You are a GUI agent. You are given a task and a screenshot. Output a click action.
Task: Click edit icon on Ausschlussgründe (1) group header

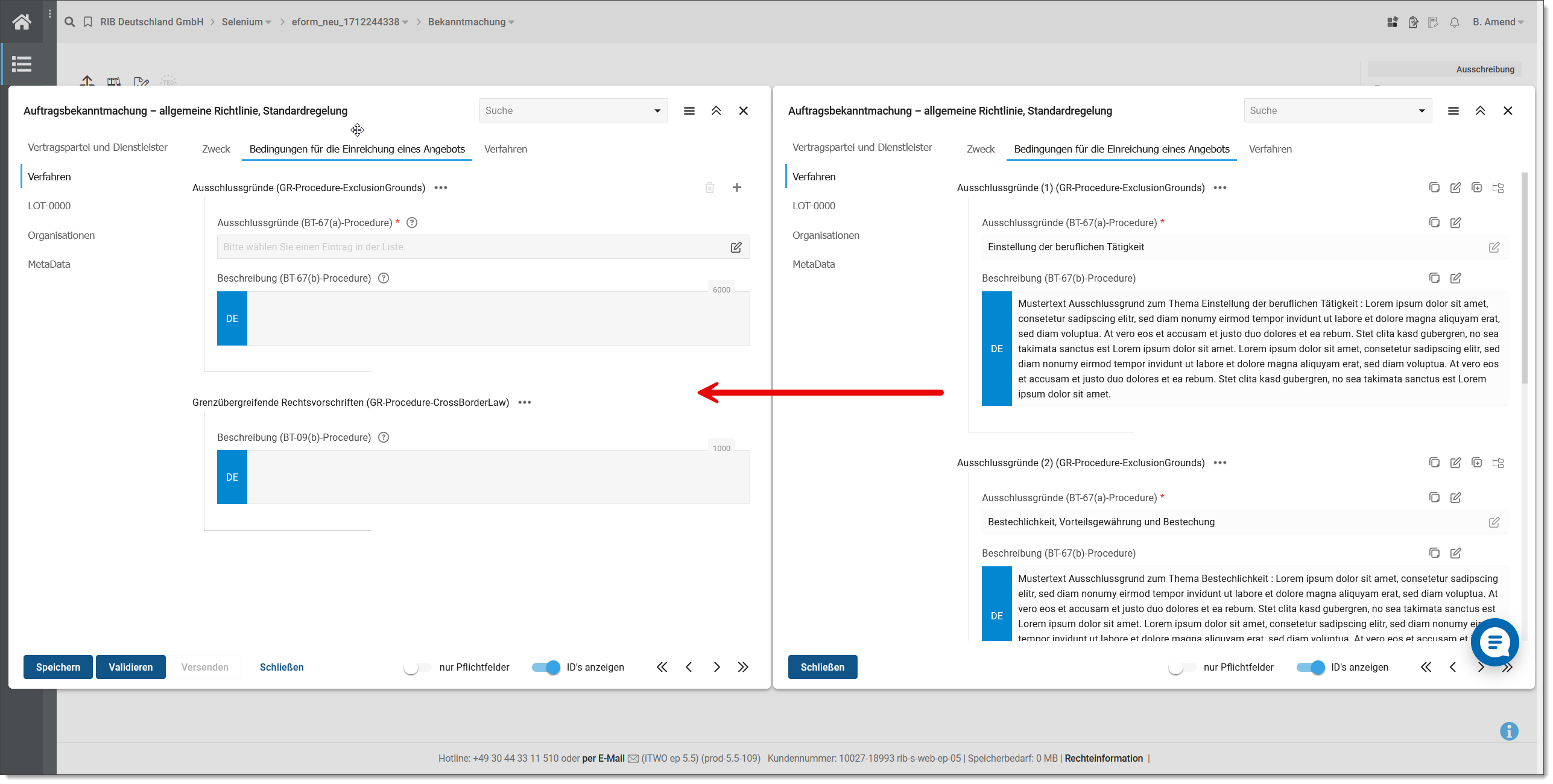(1456, 188)
